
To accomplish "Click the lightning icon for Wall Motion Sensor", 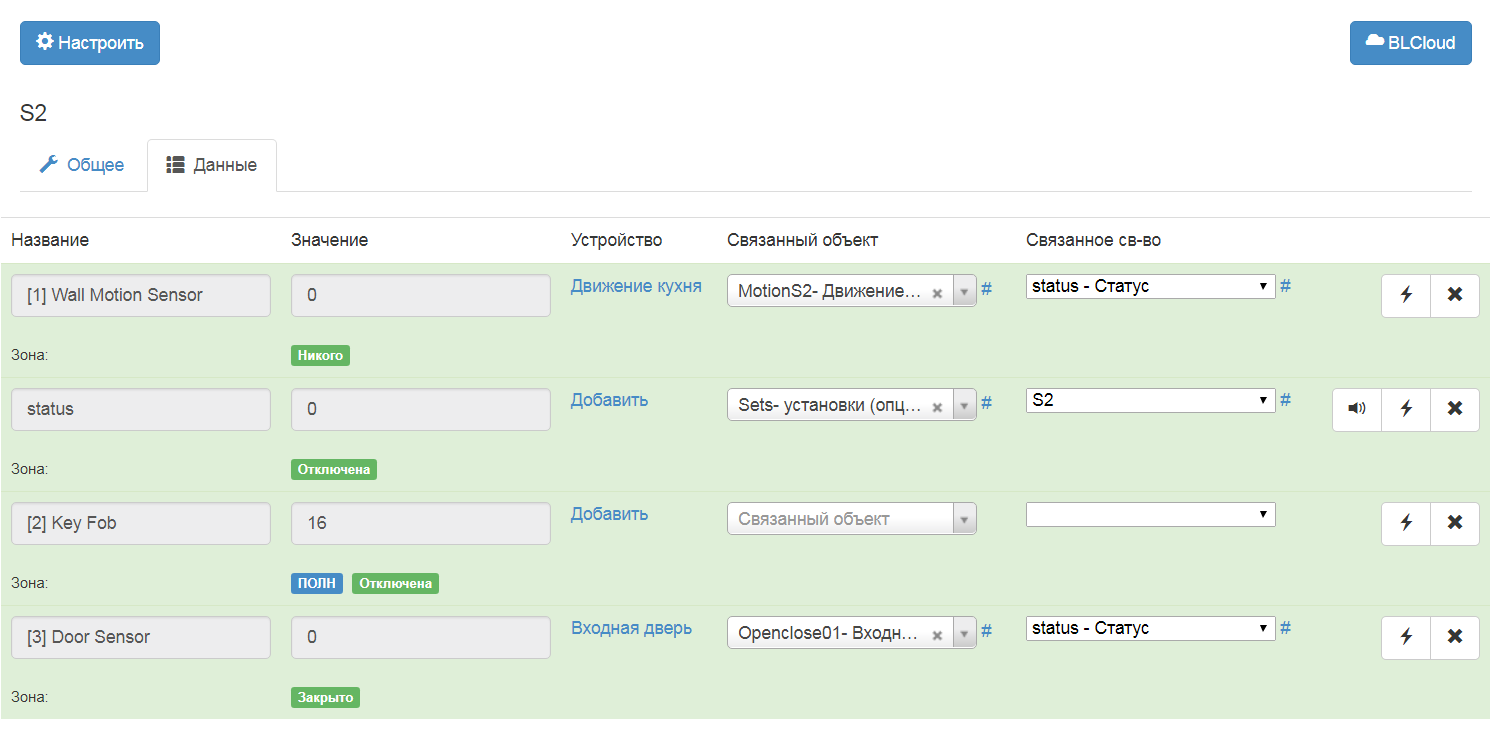I will click(1406, 295).
